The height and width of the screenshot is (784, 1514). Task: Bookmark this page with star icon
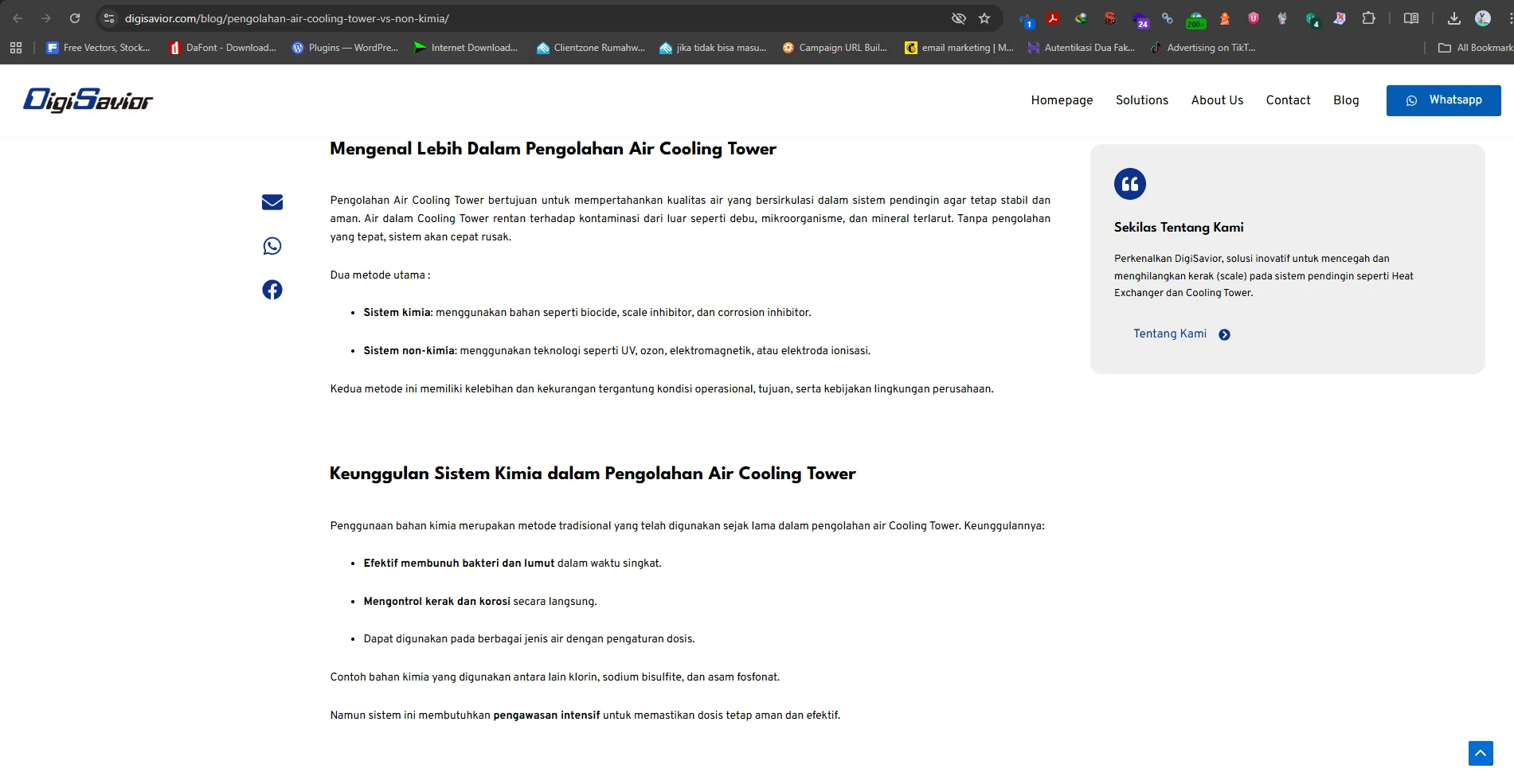click(984, 18)
